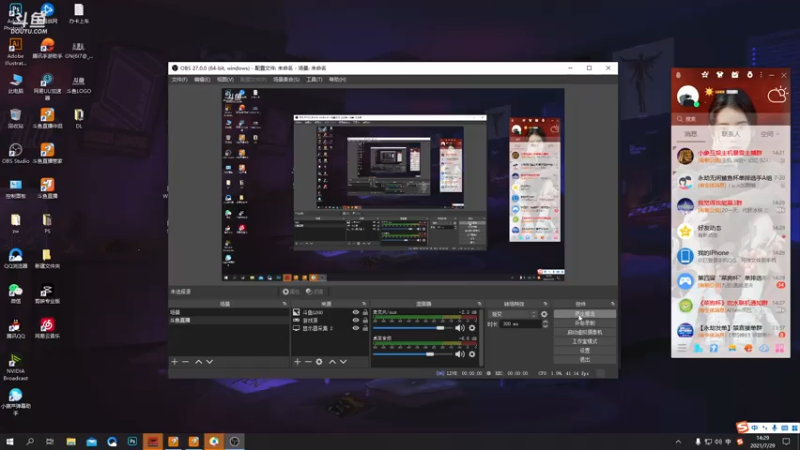Undock Scenes panel via its header icon
800x450 pixels.
(284, 304)
